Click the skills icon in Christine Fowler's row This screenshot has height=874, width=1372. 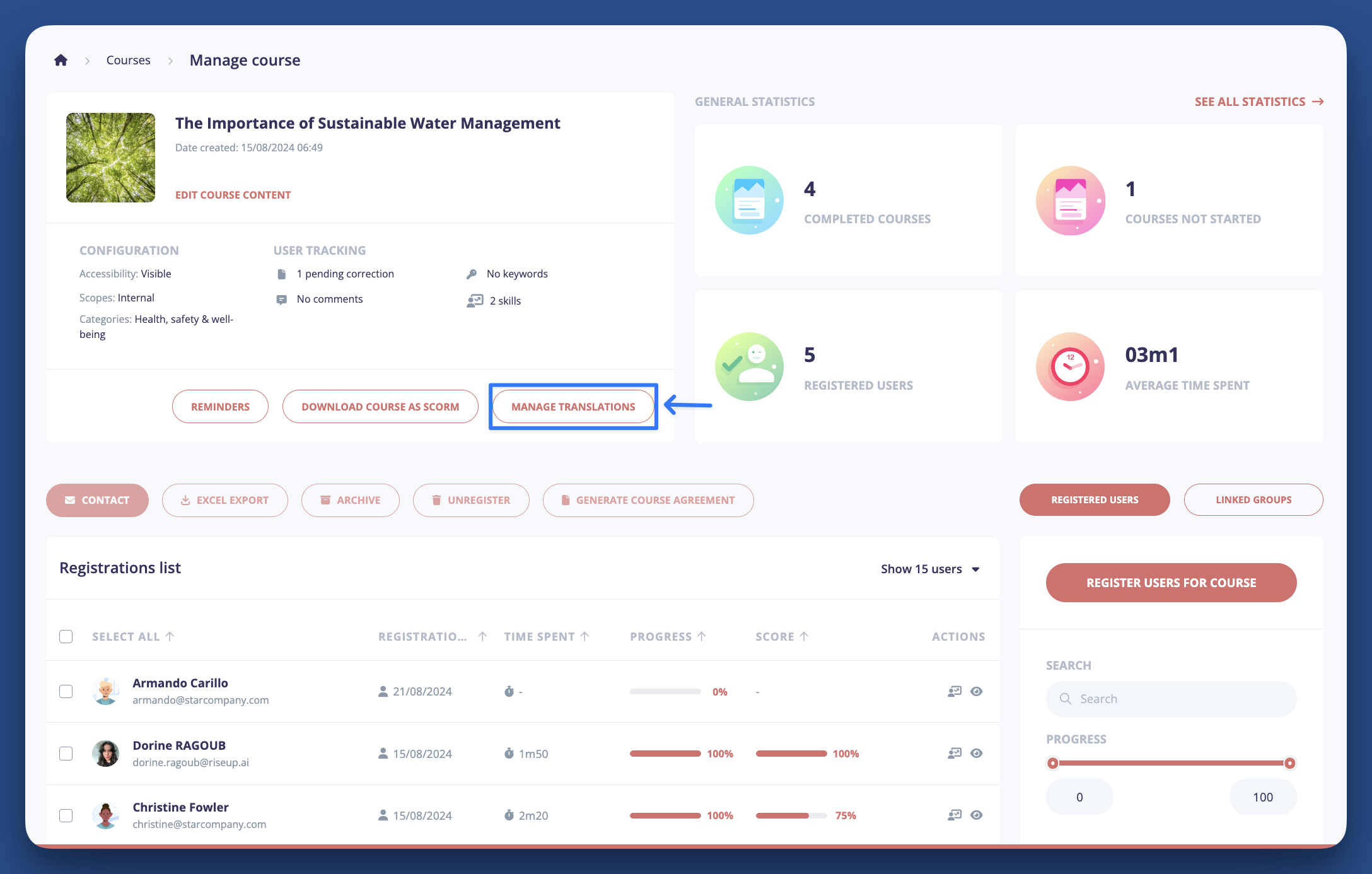click(x=955, y=815)
